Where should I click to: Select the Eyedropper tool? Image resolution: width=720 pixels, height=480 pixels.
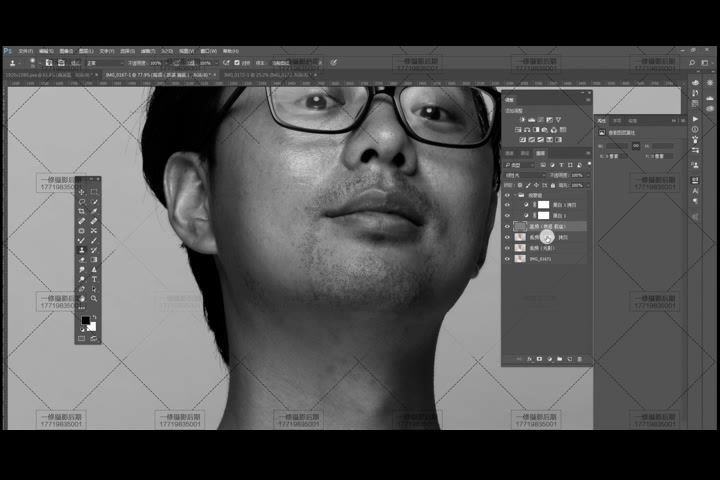point(94,211)
